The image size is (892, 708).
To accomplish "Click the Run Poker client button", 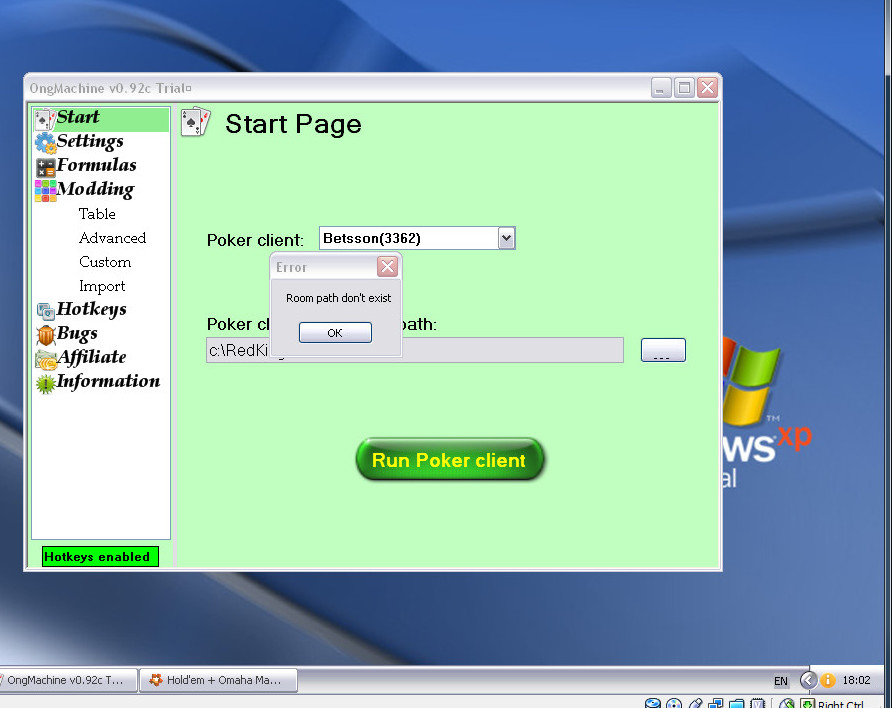I will (449, 459).
